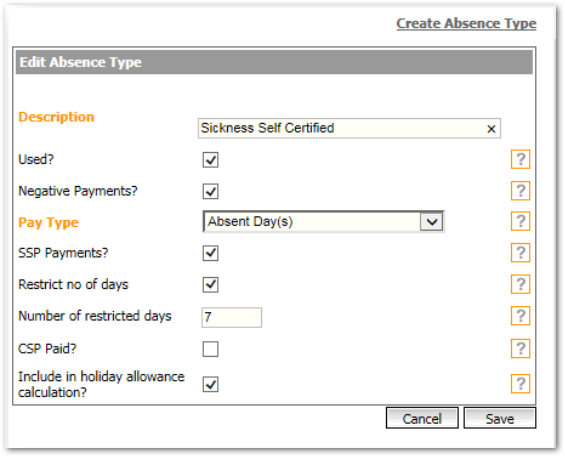Untick the SSP Payments? checkbox
The image size is (565, 457).
pos(210,253)
